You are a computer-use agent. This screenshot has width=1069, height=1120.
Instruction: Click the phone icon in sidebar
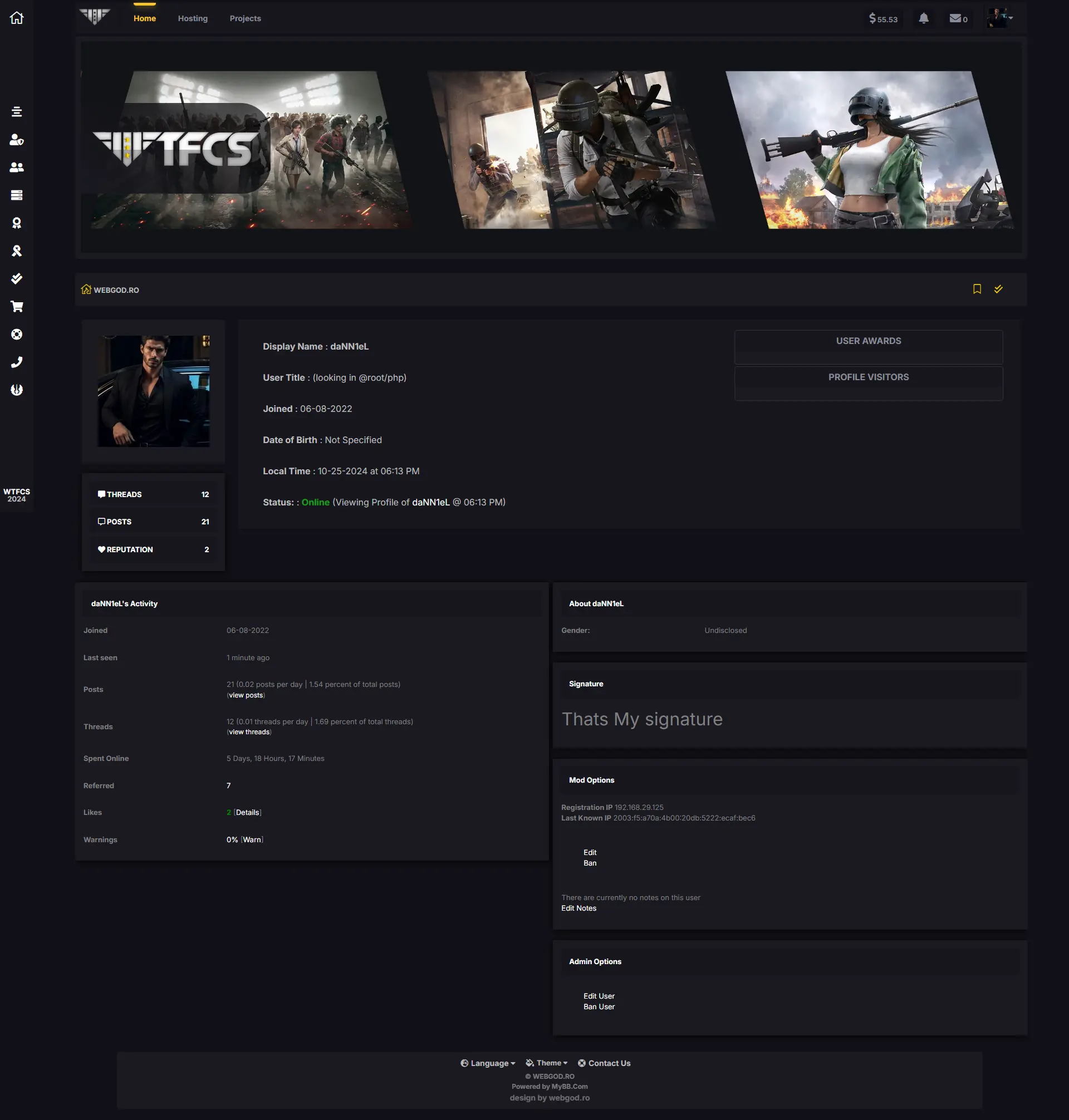point(17,362)
